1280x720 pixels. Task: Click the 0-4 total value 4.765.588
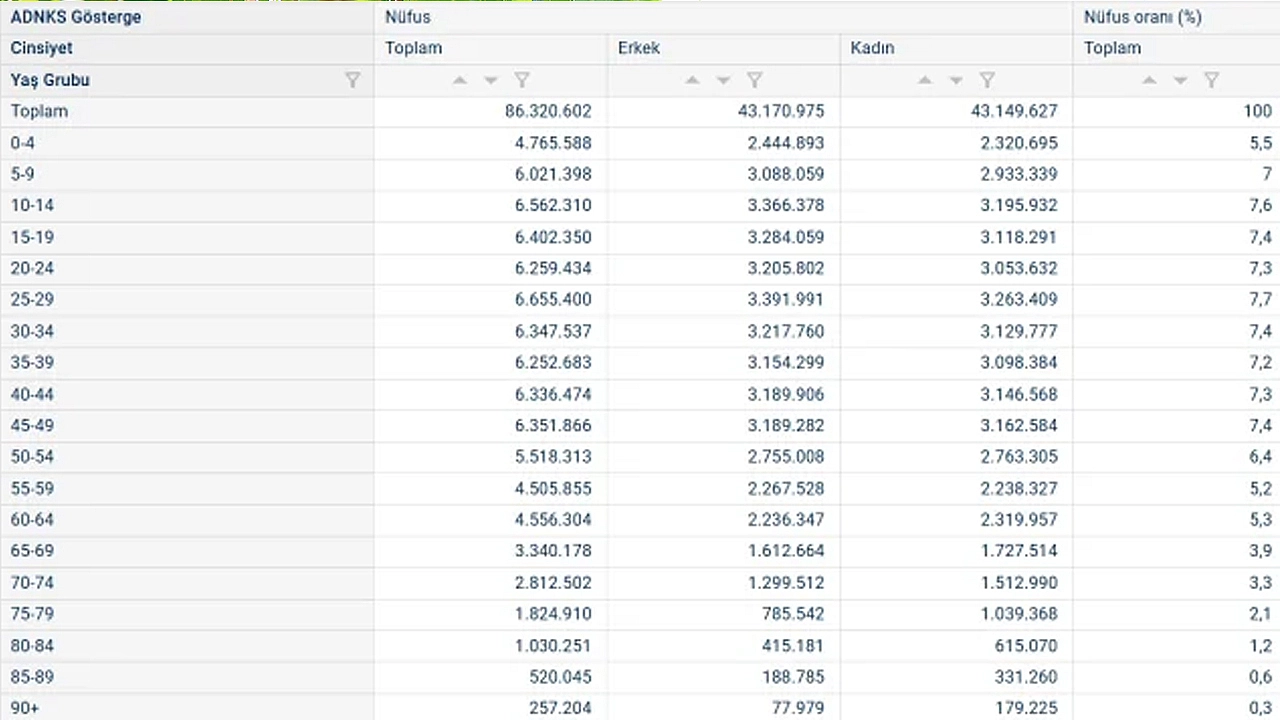tap(553, 143)
